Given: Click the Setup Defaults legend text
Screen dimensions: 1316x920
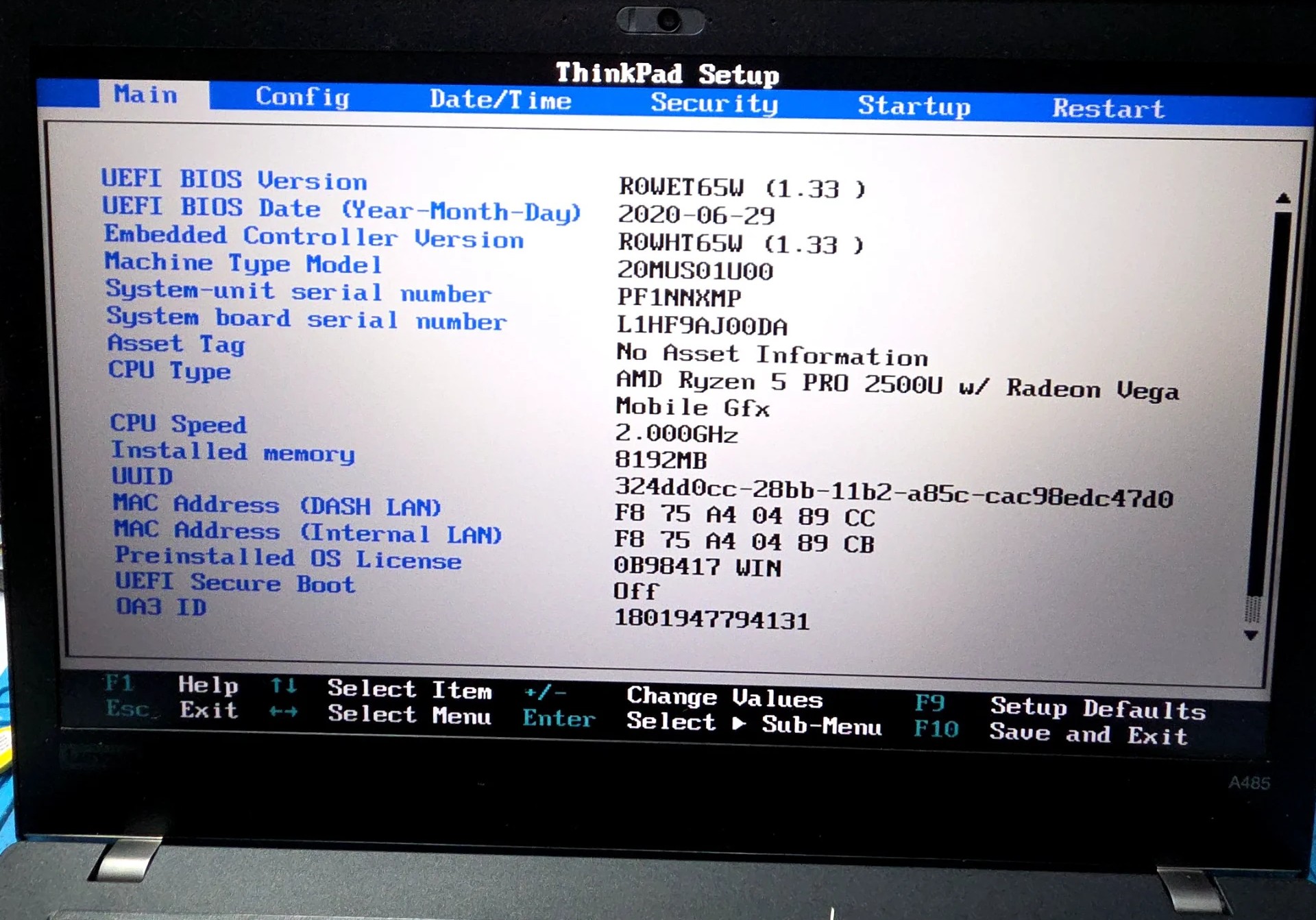Looking at the screenshot, I should click(x=1098, y=707).
